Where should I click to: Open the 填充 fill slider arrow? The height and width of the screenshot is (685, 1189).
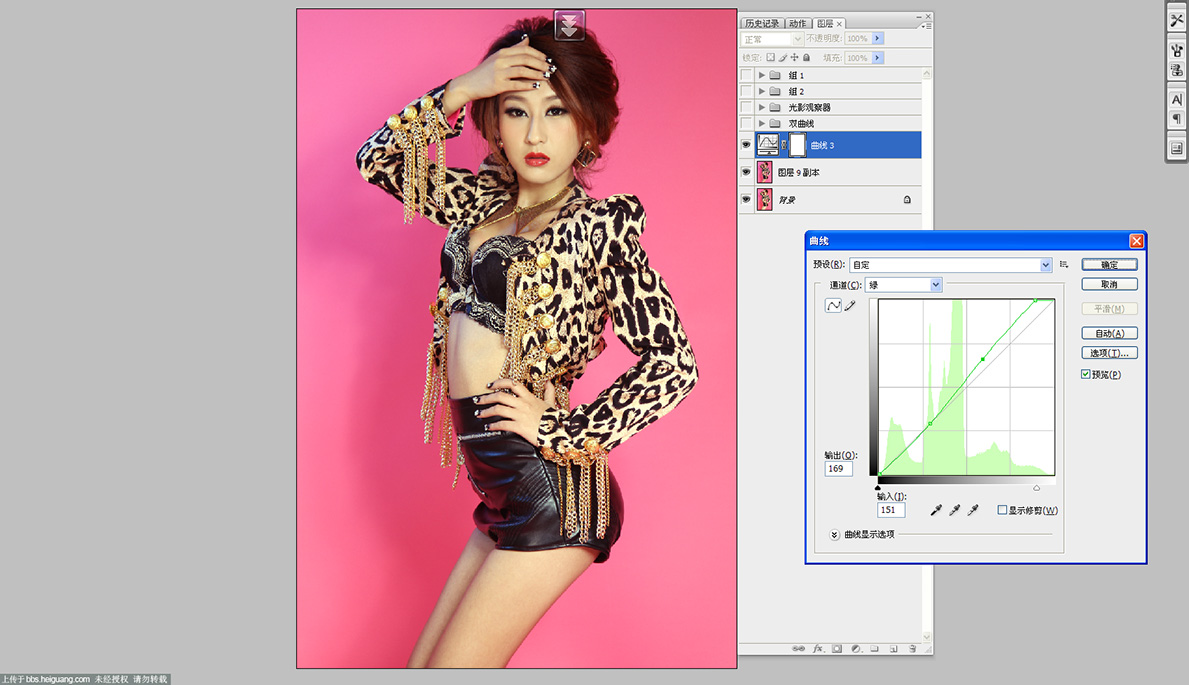click(x=877, y=58)
